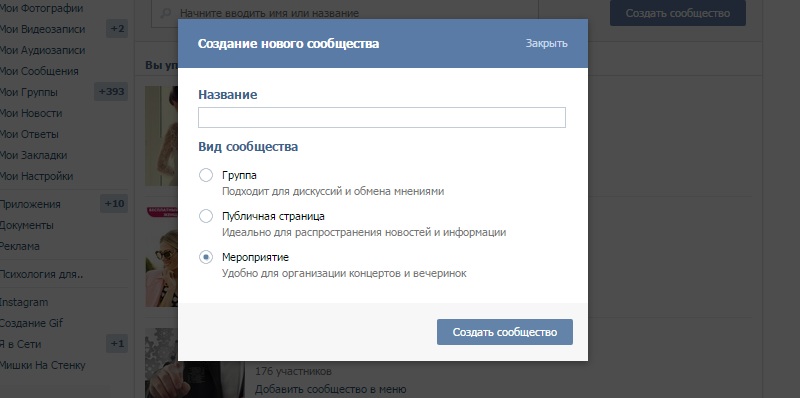Click the +393 counter badge near Группы

point(111,92)
